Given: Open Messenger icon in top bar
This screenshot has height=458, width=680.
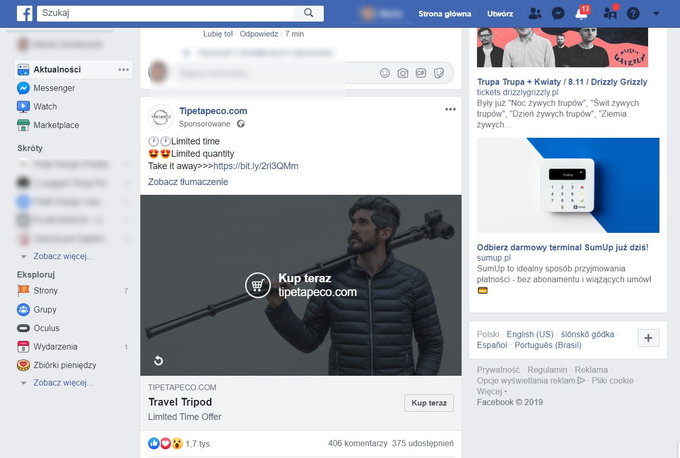Looking at the screenshot, I should click(x=558, y=14).
